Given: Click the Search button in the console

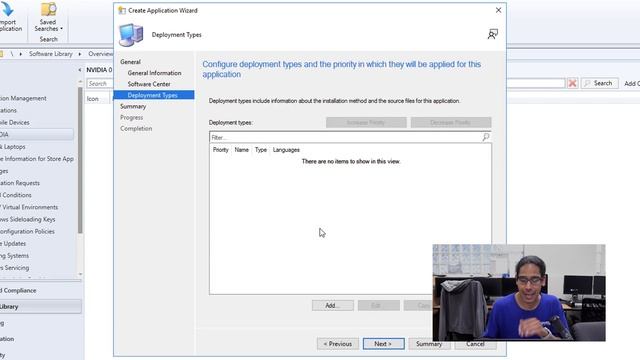Looking at the screenshot, I should pyautogui.click(x=599, y=83).
